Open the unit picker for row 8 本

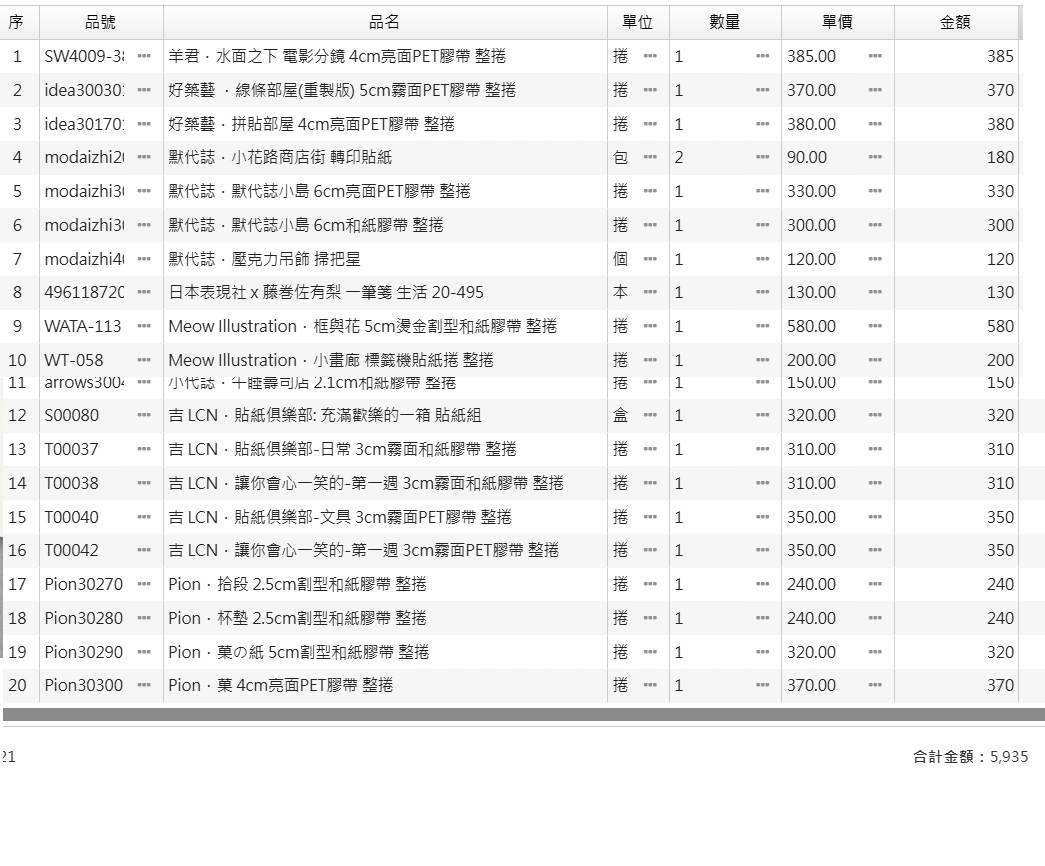coord(651,293)
